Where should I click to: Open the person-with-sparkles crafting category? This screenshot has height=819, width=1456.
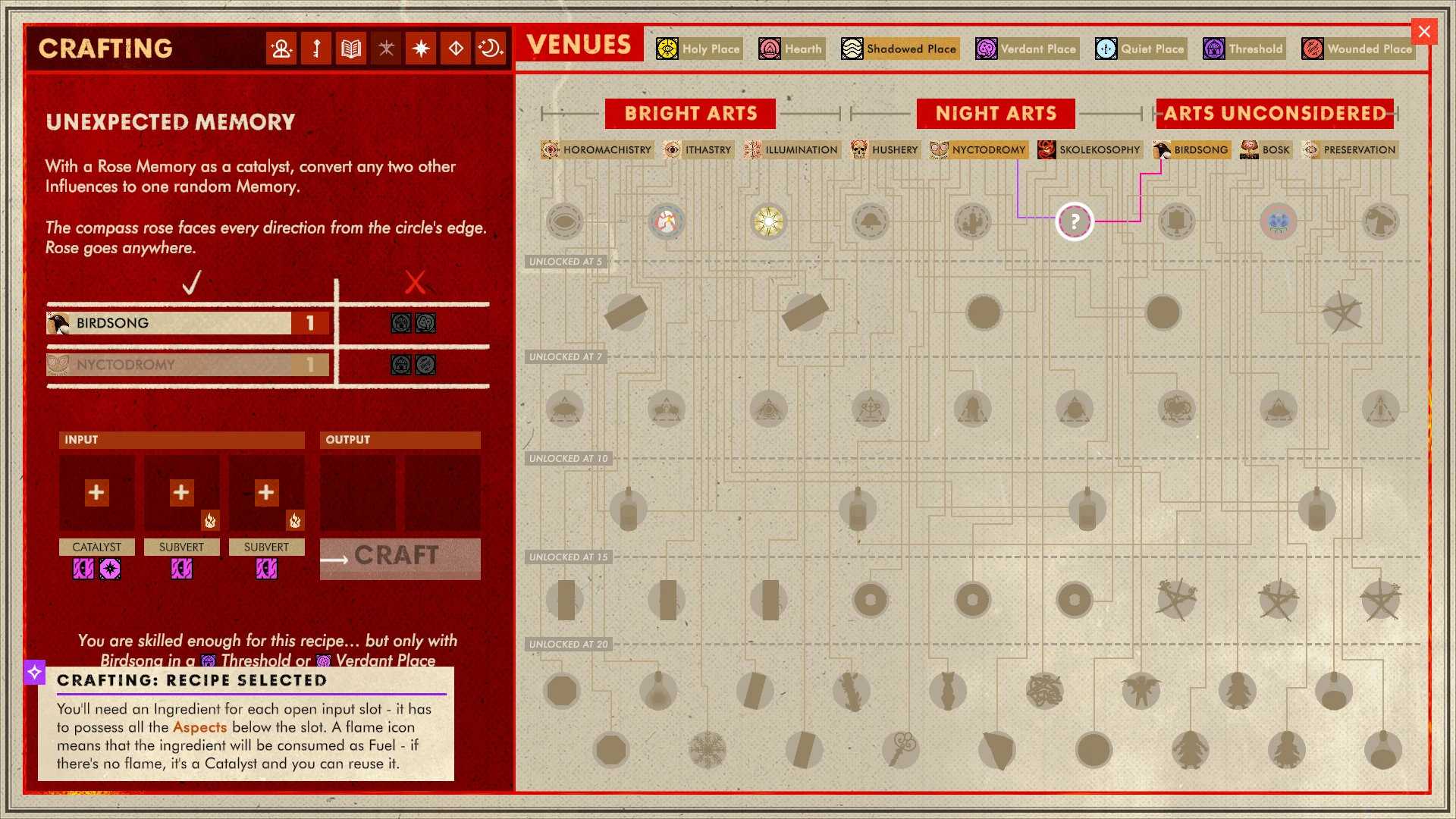281,49
